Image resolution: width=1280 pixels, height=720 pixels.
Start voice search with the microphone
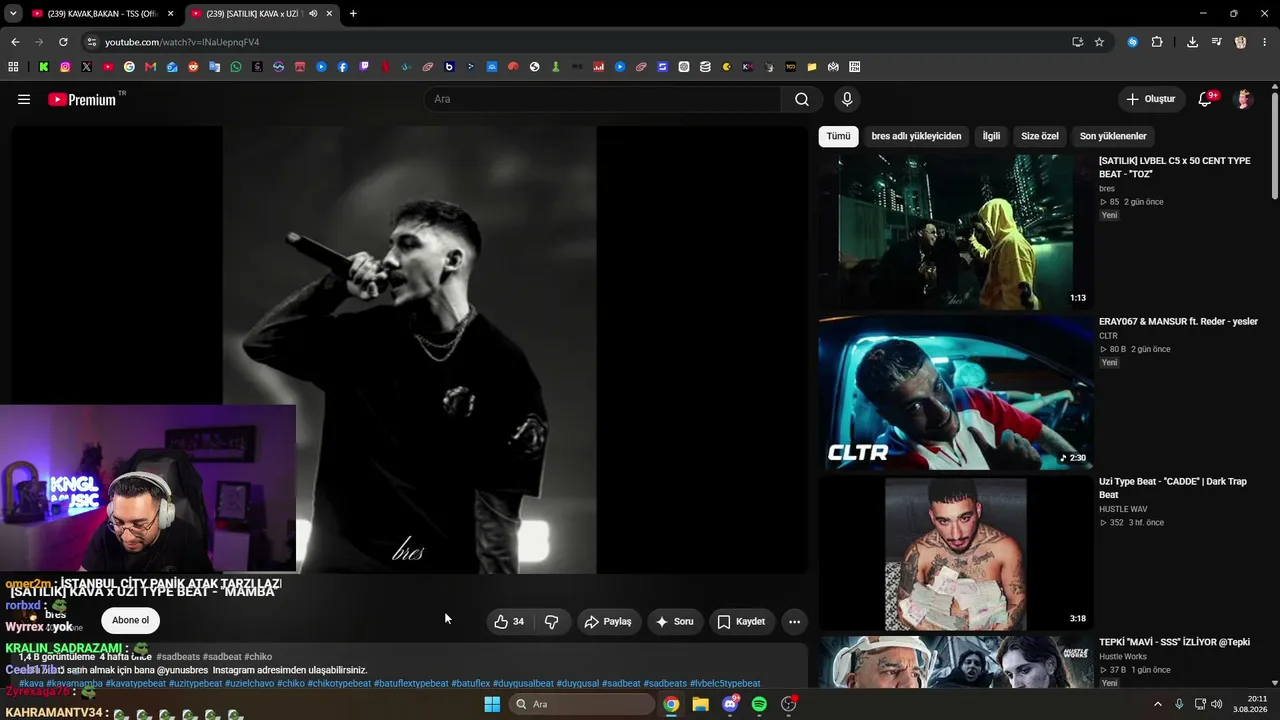(847, 99)
